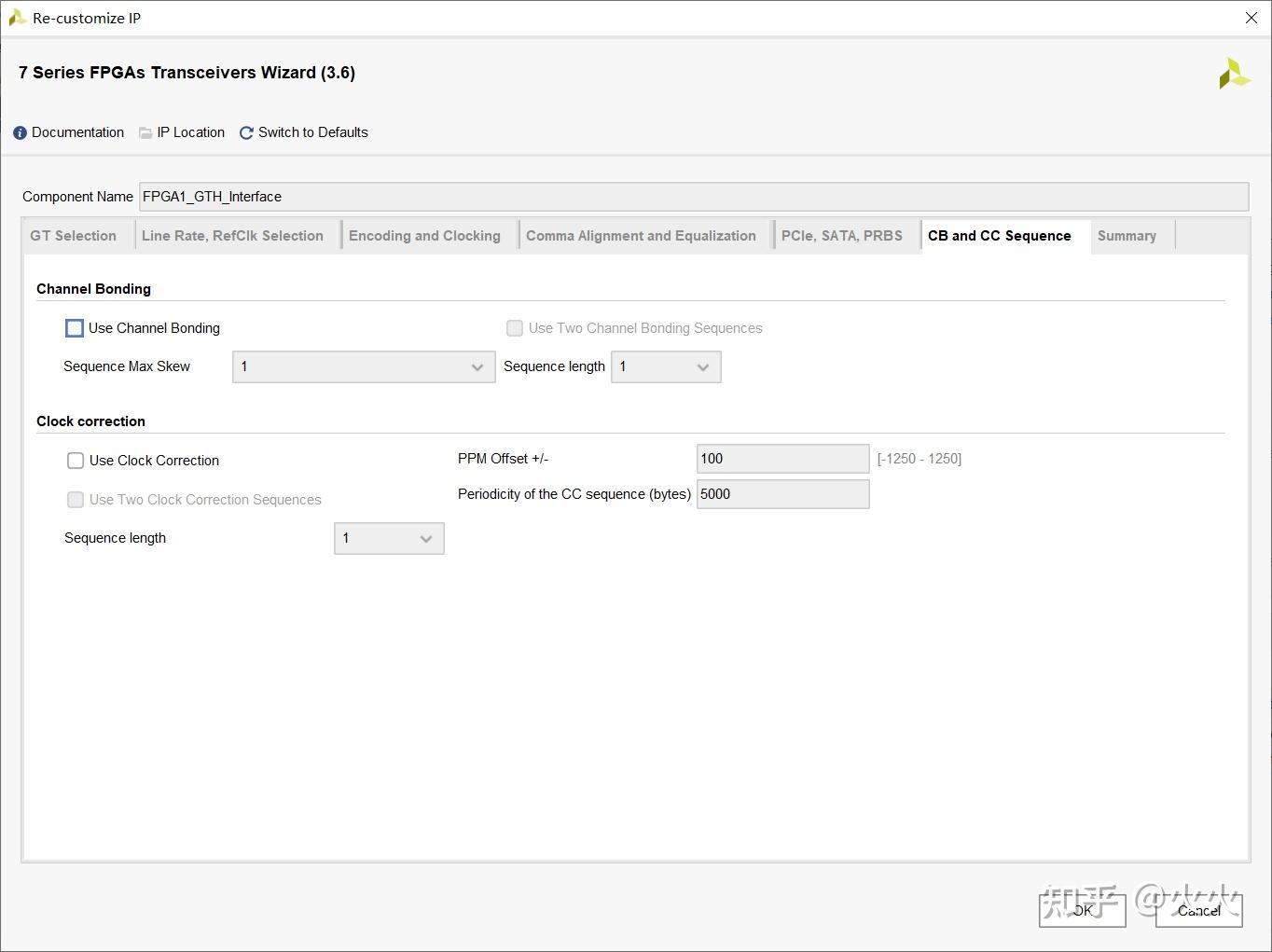Toggle Use Two Channel Bonding Sequences checkbox
Screen dimensions: 1272x952
coord(515,328)
